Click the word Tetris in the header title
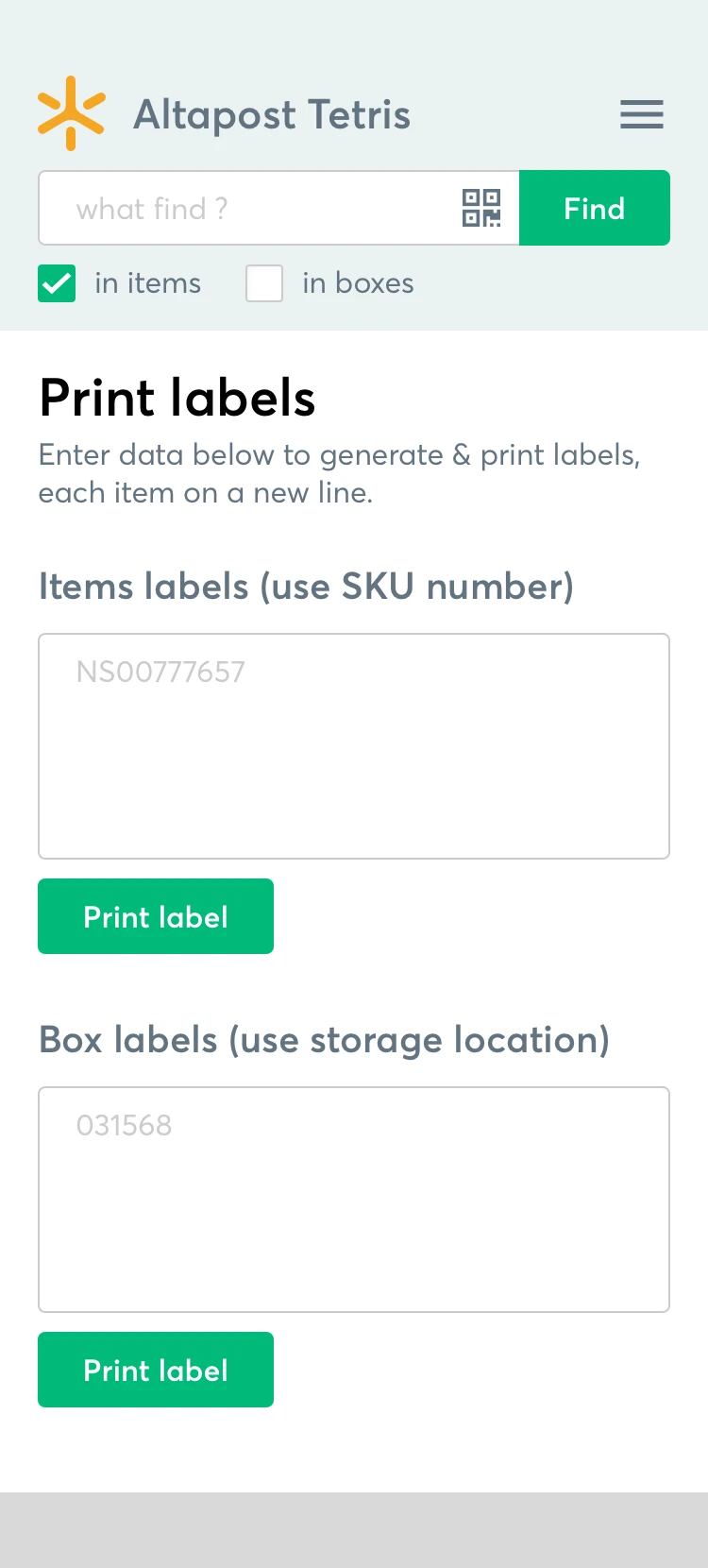Image resolution: width=708 pixels, height=1568 pixels. (360, 115)
